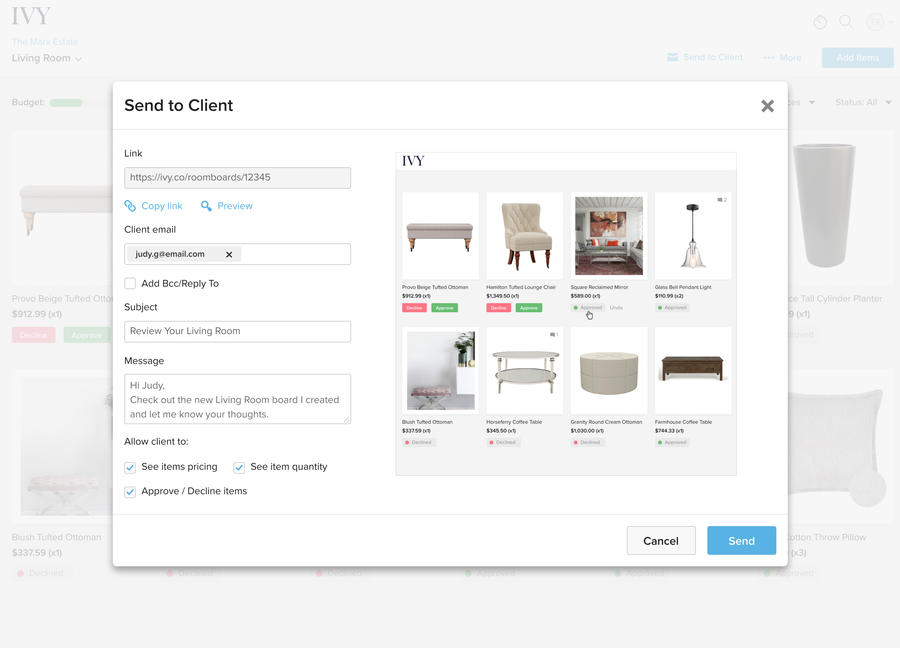Screen dimensions: 900x648
Task: Click the room board link field
Action: [x=238, y=177]
